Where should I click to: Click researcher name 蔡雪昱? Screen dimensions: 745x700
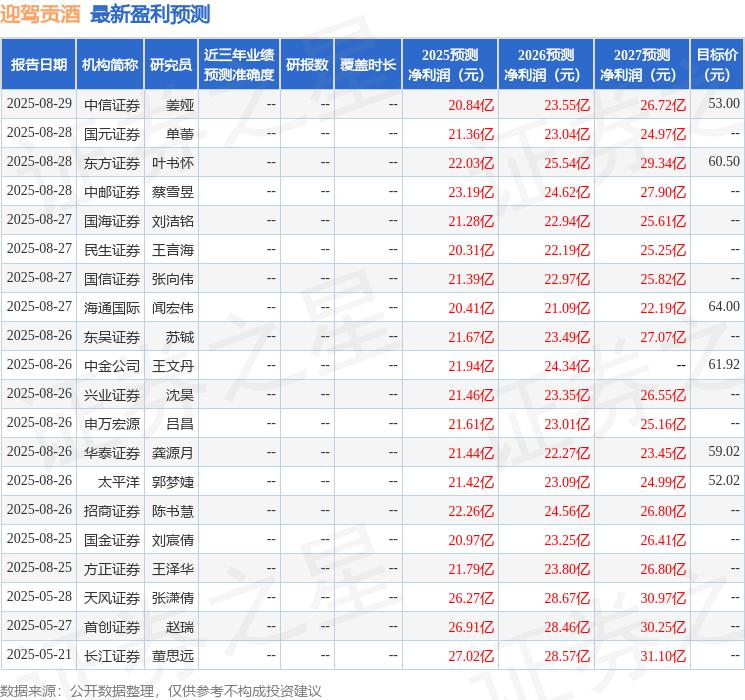point(173,192)
